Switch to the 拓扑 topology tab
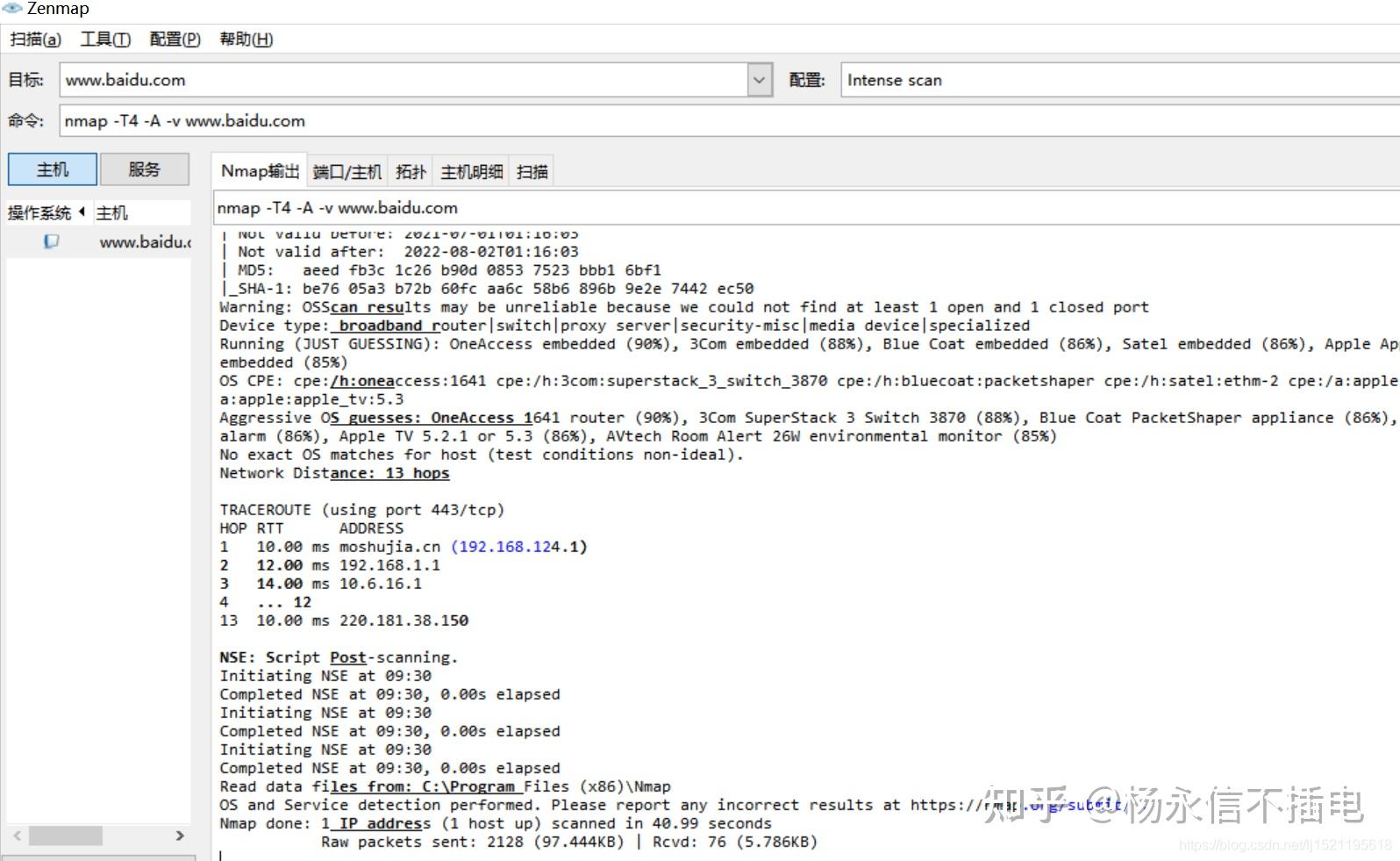The height and width of the screenshot is (861, 1400). point(411,172)
